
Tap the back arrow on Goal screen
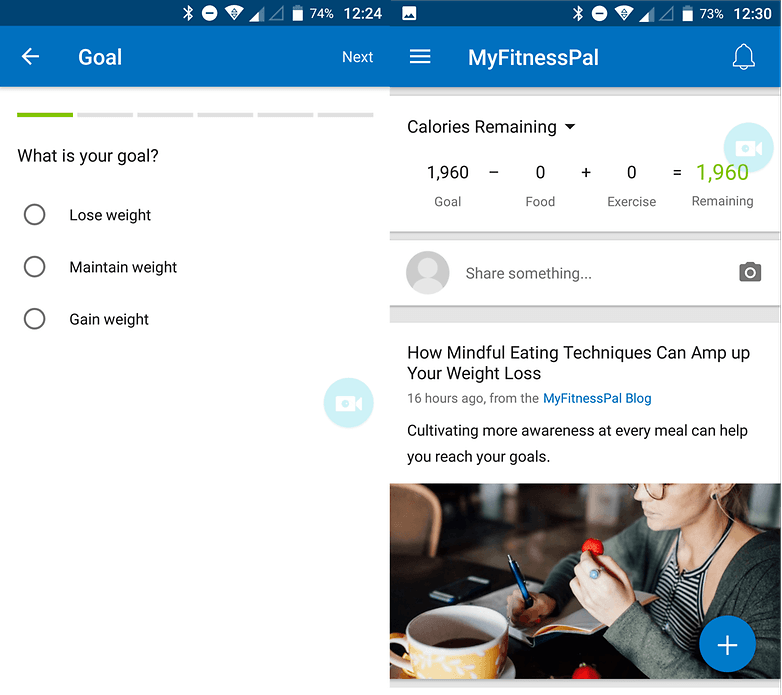pos(30,56)
